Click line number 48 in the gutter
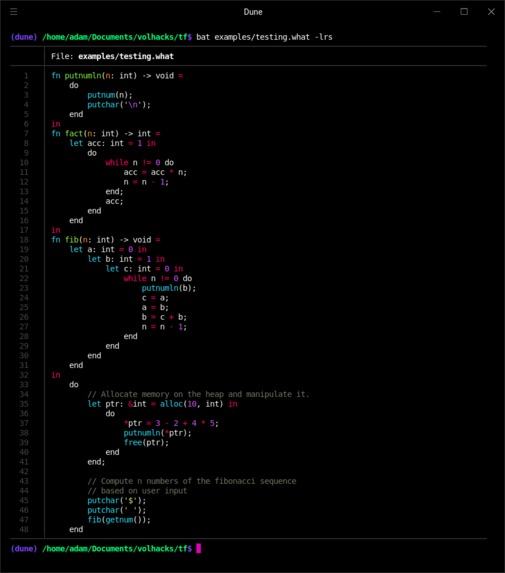 click(x=24, y=530)
